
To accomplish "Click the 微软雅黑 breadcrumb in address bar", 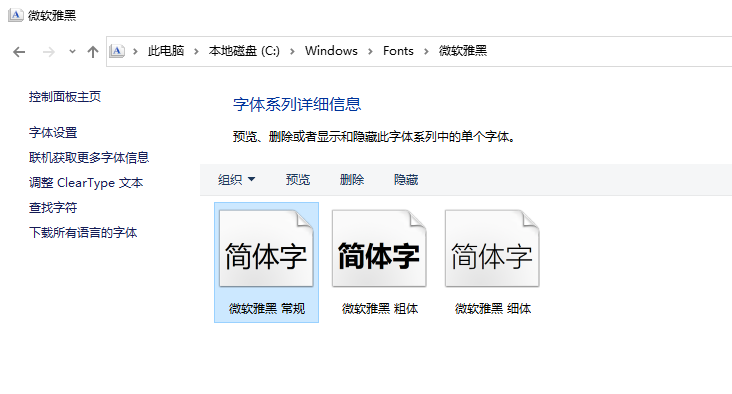I will coord(463,51).
